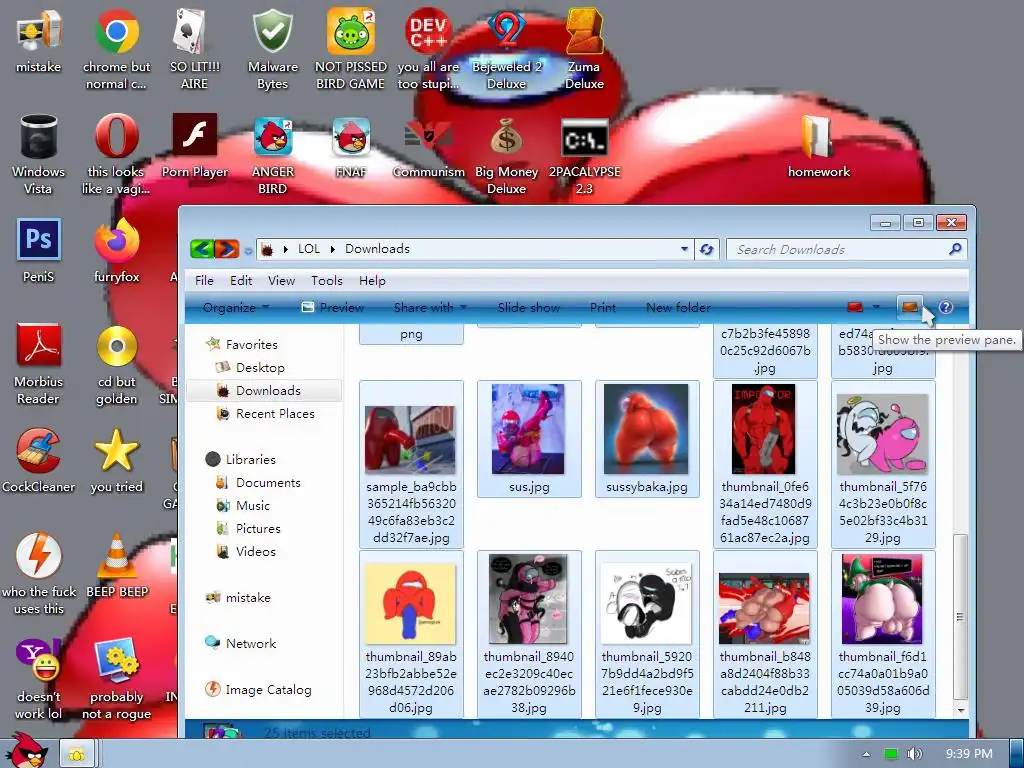Select the sus.jpg file

tap(529, 439)
